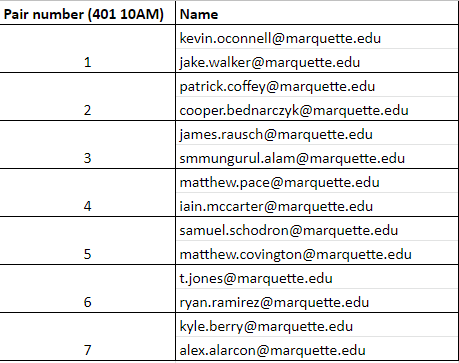Image resolution: width=459 pixels, height=363 pixels.
Task: Select the alex.alarcon@marquette.edu cell
Action: [x=317, y=349]
